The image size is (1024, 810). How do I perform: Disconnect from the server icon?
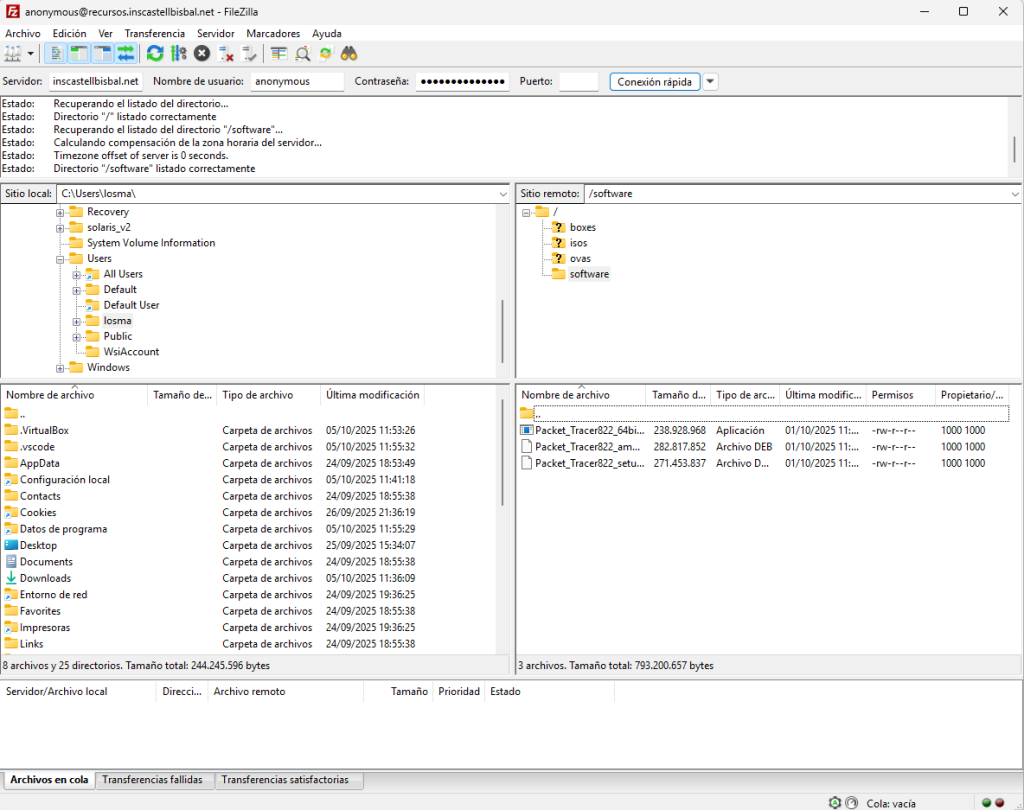click(226, 53)
